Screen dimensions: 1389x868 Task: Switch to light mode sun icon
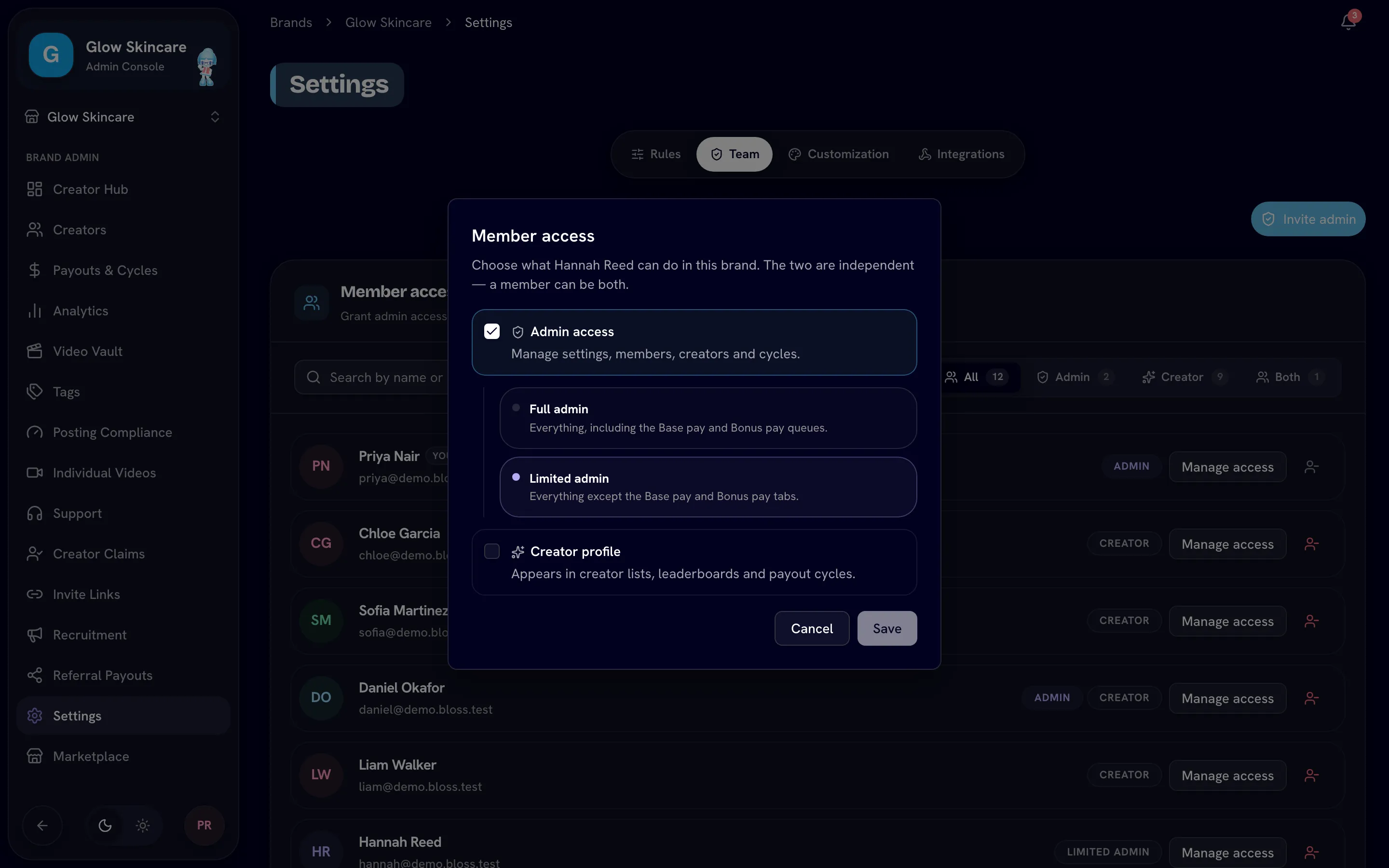point(143,826)
